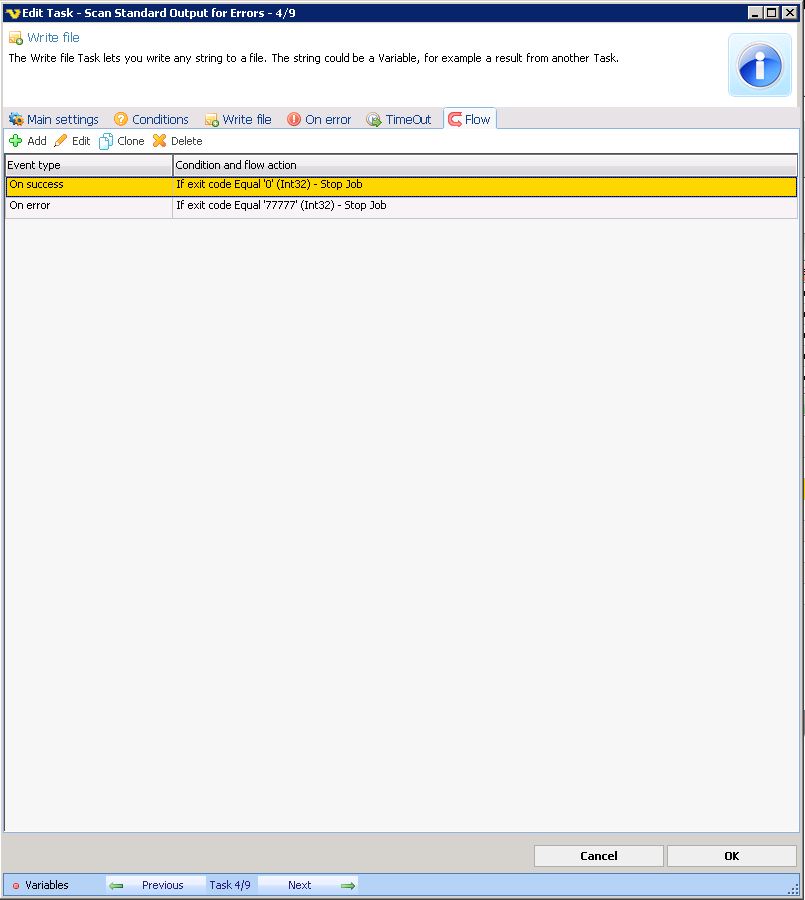This screenshot has height=900, width=805.
Task: Click the orange X Delete icon
Action: [x=159, y=141]
